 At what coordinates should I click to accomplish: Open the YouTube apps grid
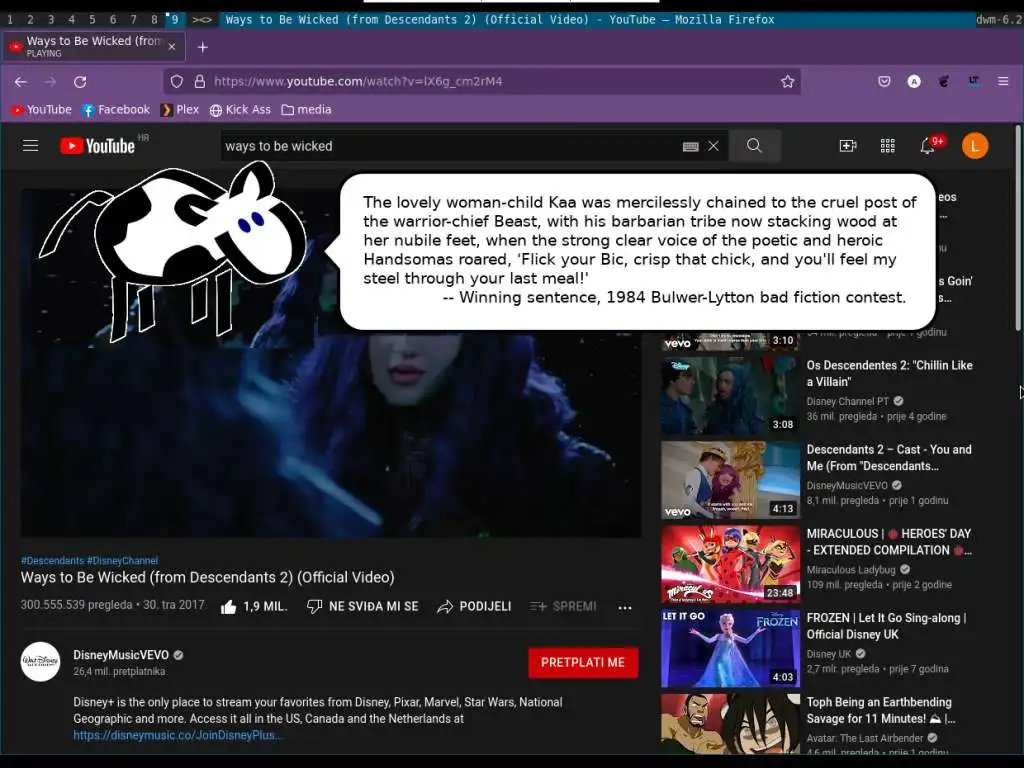[888, 146]
